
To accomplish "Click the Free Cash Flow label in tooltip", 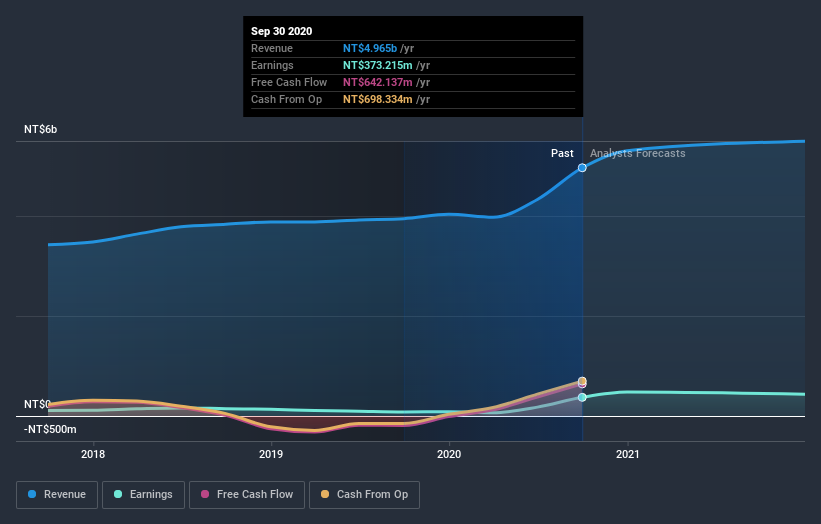I will click(289, 82).
